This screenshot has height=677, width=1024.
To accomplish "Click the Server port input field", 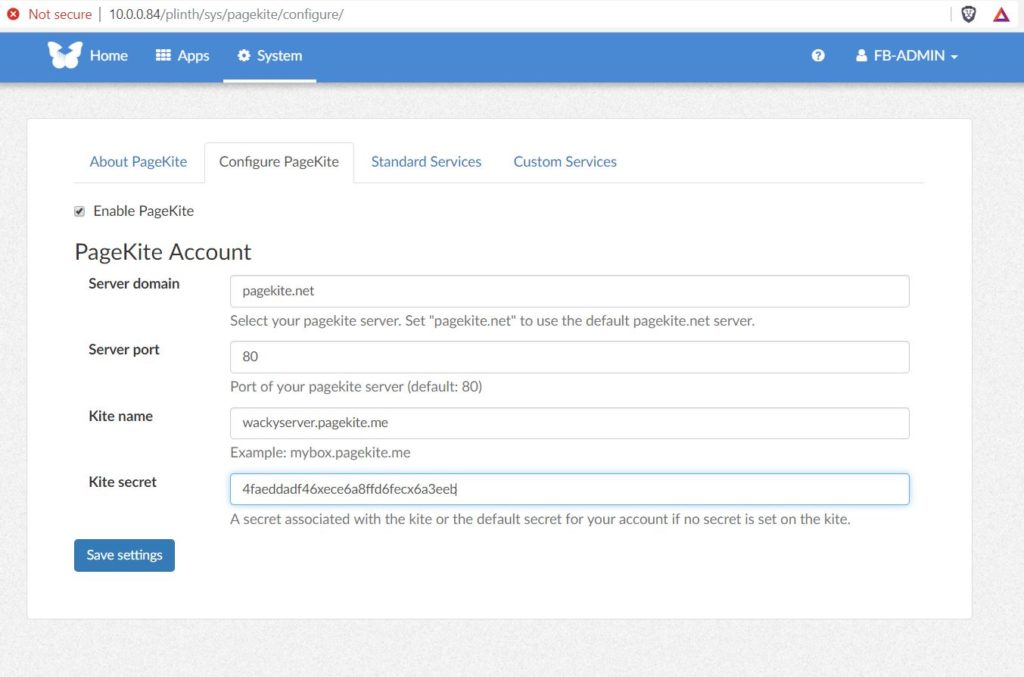I will pos(569,357).
